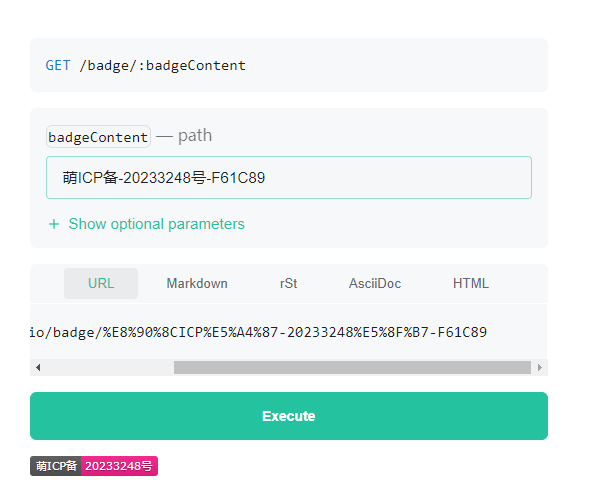Screen dimensions: 592x490
Task: Select the rSt format tab
Action: [288, 283]
